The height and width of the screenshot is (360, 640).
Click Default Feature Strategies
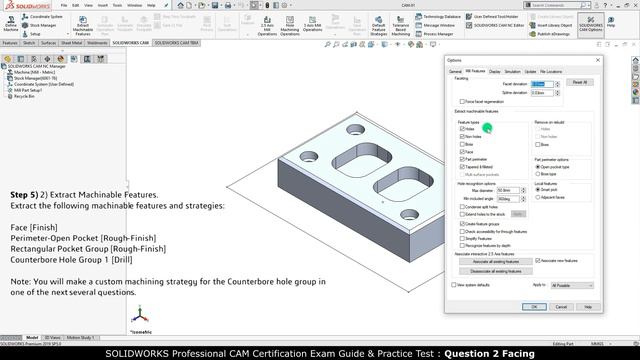coord(378,26)
